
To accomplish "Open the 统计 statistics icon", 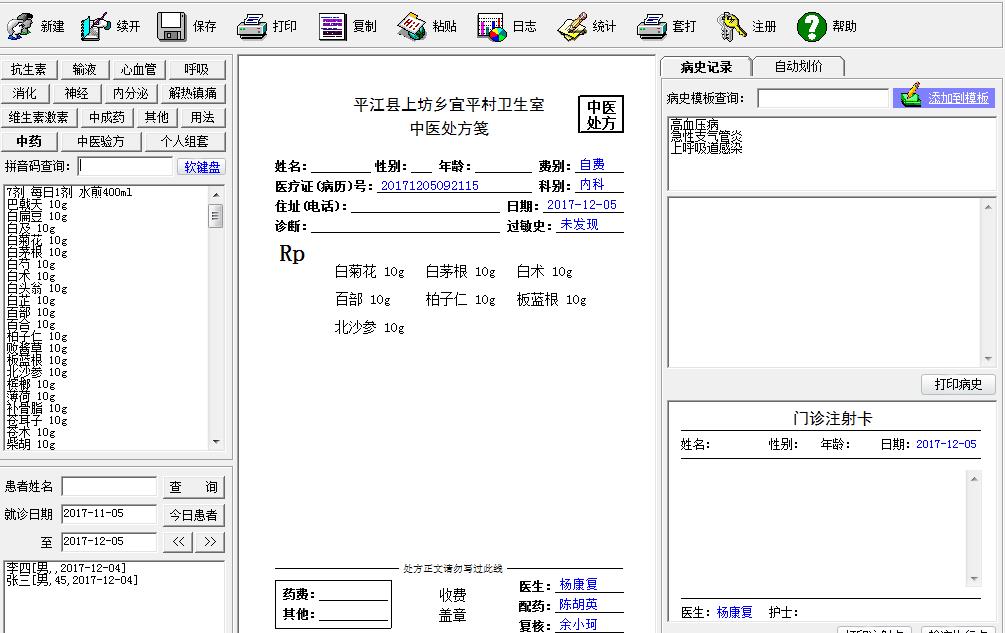I will 572,26.
